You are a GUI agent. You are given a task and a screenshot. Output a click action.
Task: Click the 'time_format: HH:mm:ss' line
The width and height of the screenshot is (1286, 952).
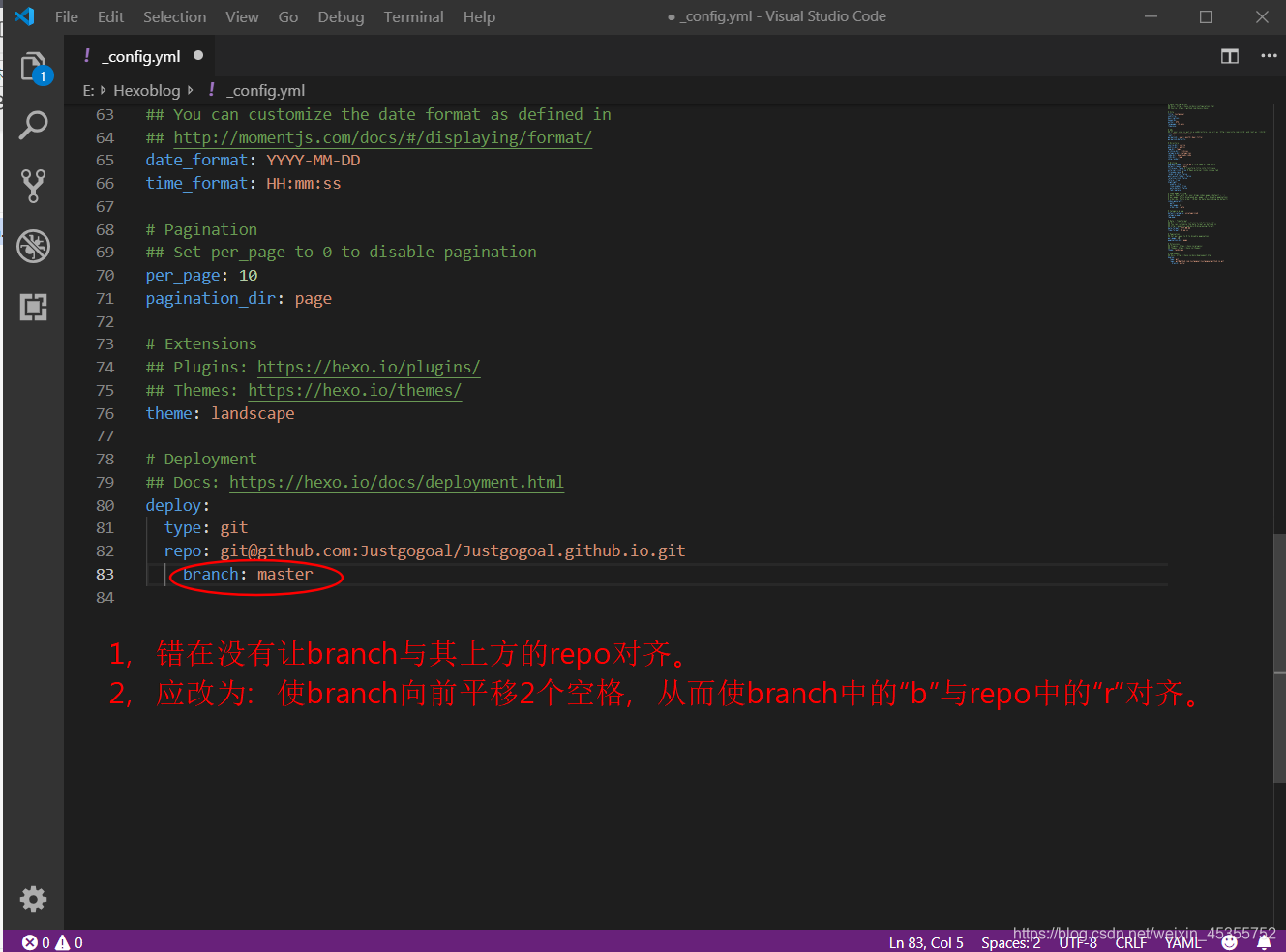(243, 183)
